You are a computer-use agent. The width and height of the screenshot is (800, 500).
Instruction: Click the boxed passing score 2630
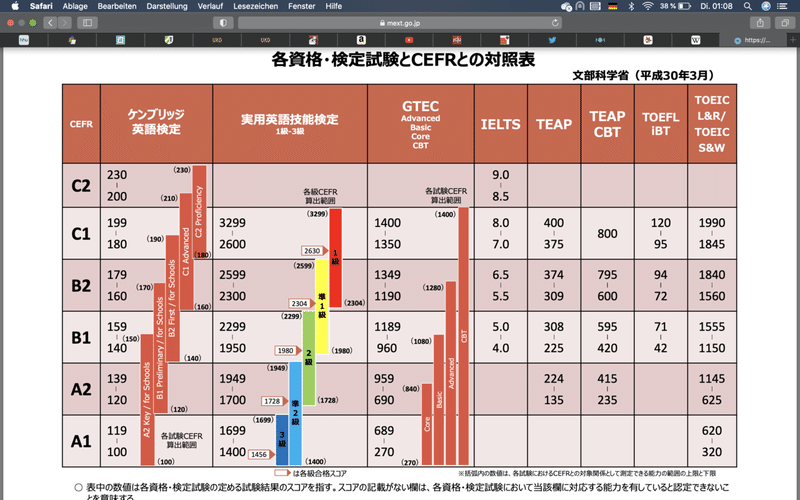point(312,251)
